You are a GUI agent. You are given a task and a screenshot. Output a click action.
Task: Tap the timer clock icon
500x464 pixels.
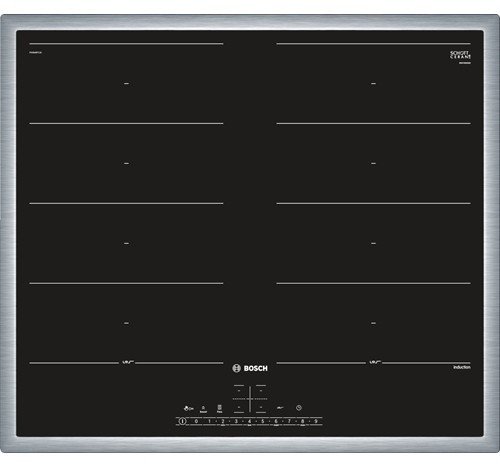(299, 408)
